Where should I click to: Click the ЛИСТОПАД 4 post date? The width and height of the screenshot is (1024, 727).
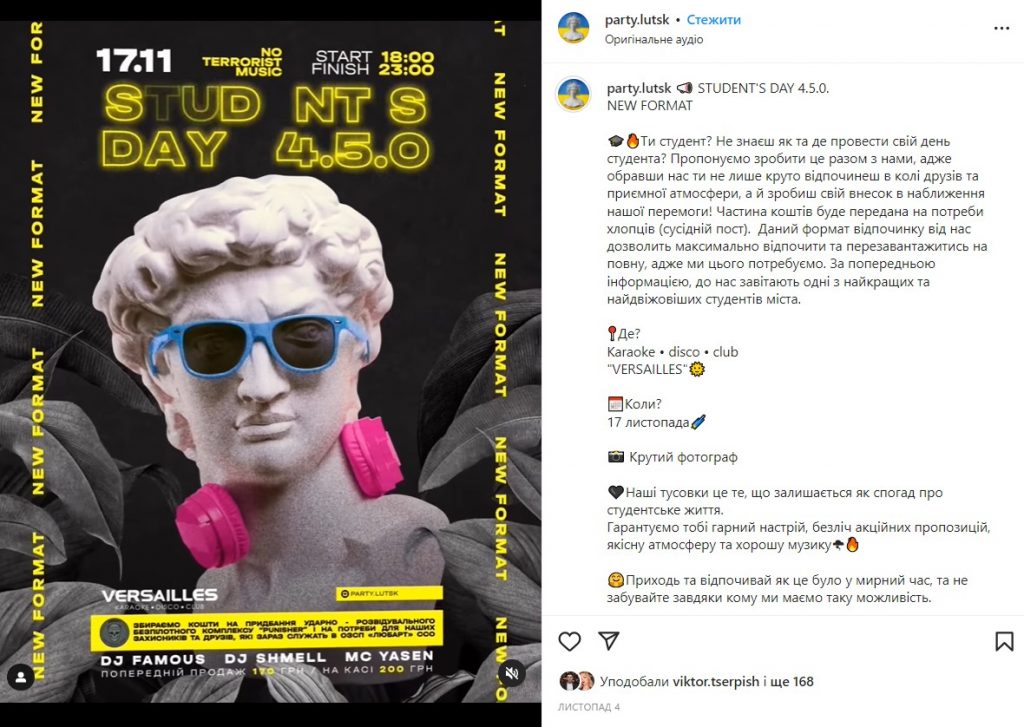(588, 707)
